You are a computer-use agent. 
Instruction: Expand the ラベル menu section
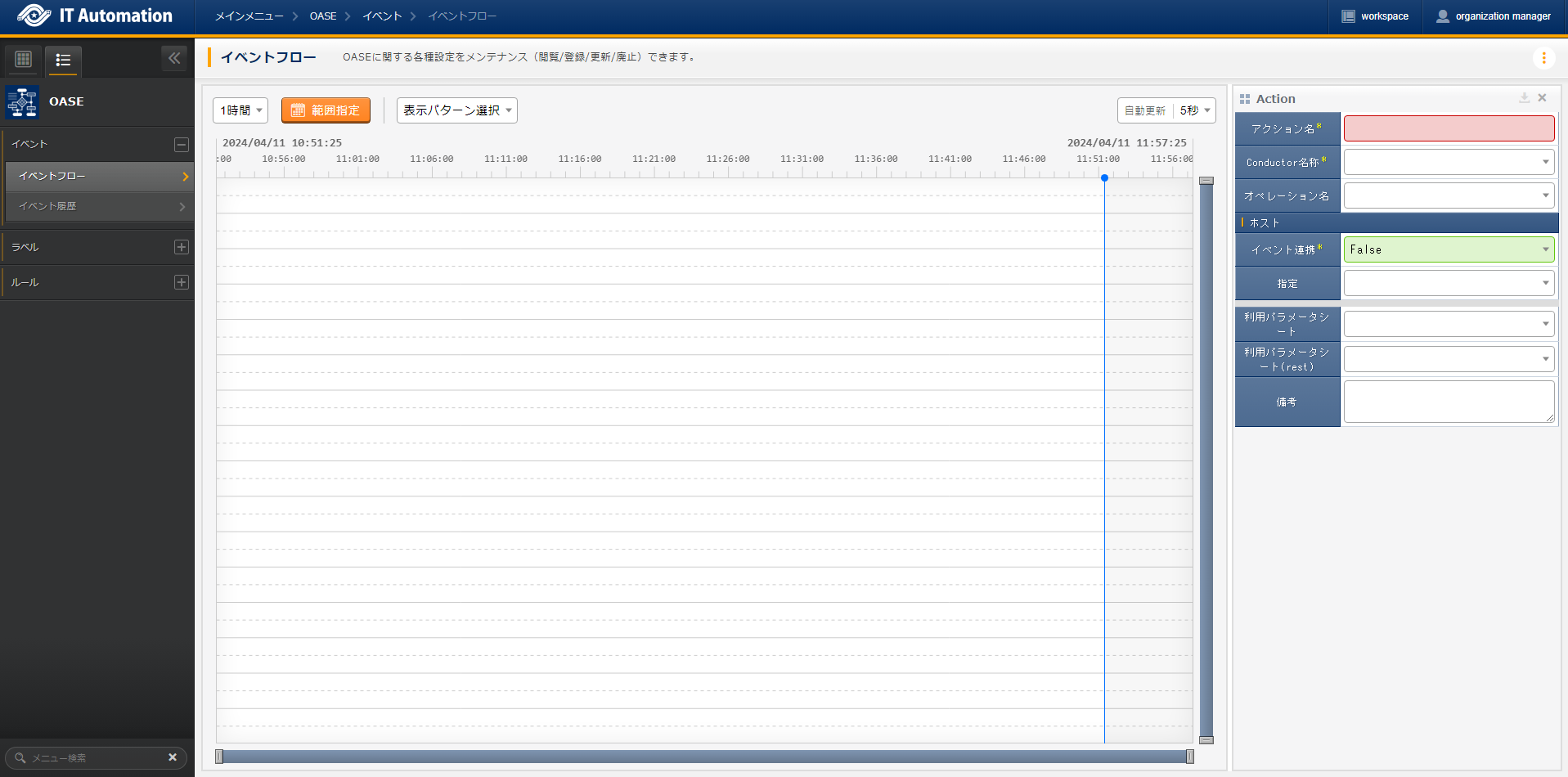click(x=182, y=247)
